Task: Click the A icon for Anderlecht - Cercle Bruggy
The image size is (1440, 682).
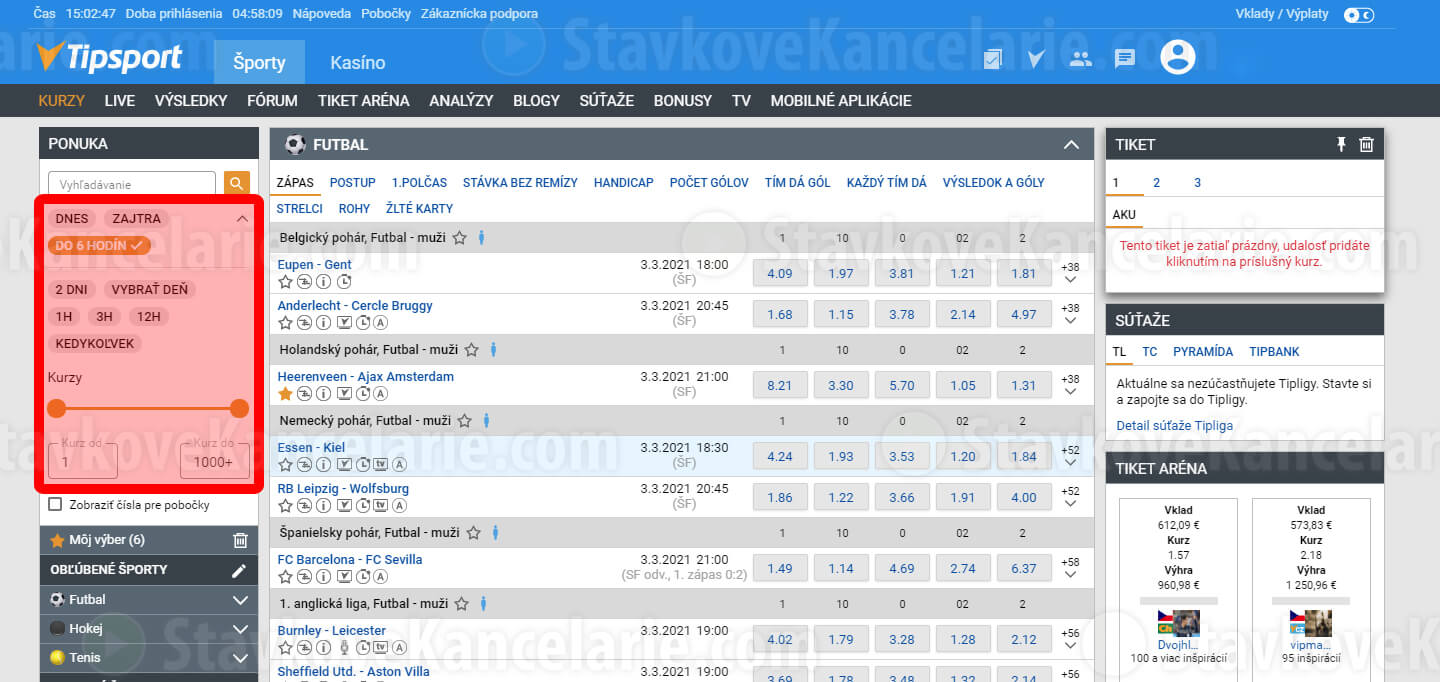Action: pos(381,323)
